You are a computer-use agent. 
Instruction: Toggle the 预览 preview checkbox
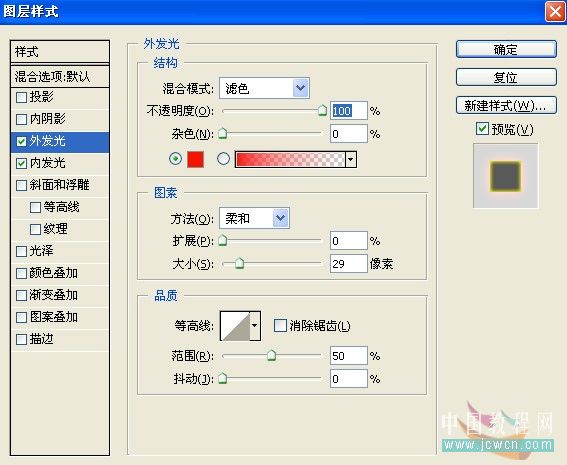(x=482, y=129)
